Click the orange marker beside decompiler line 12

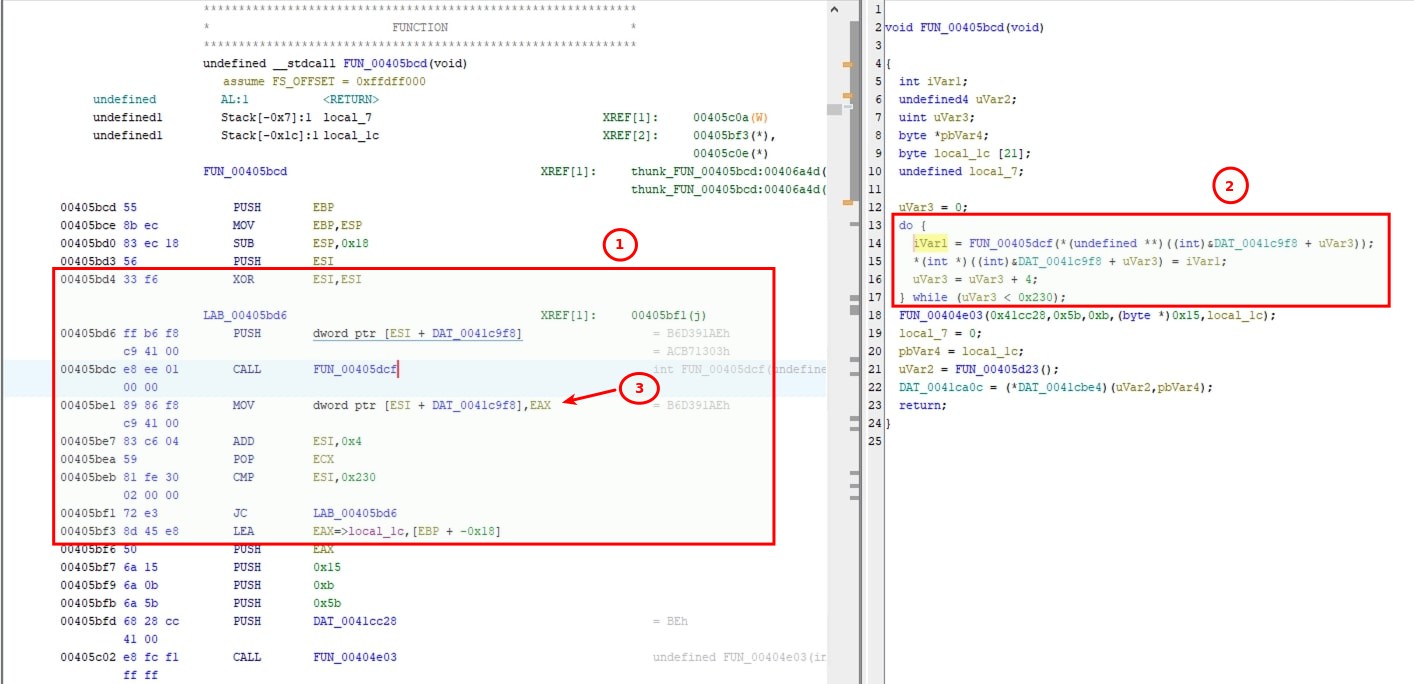point(845,203)
